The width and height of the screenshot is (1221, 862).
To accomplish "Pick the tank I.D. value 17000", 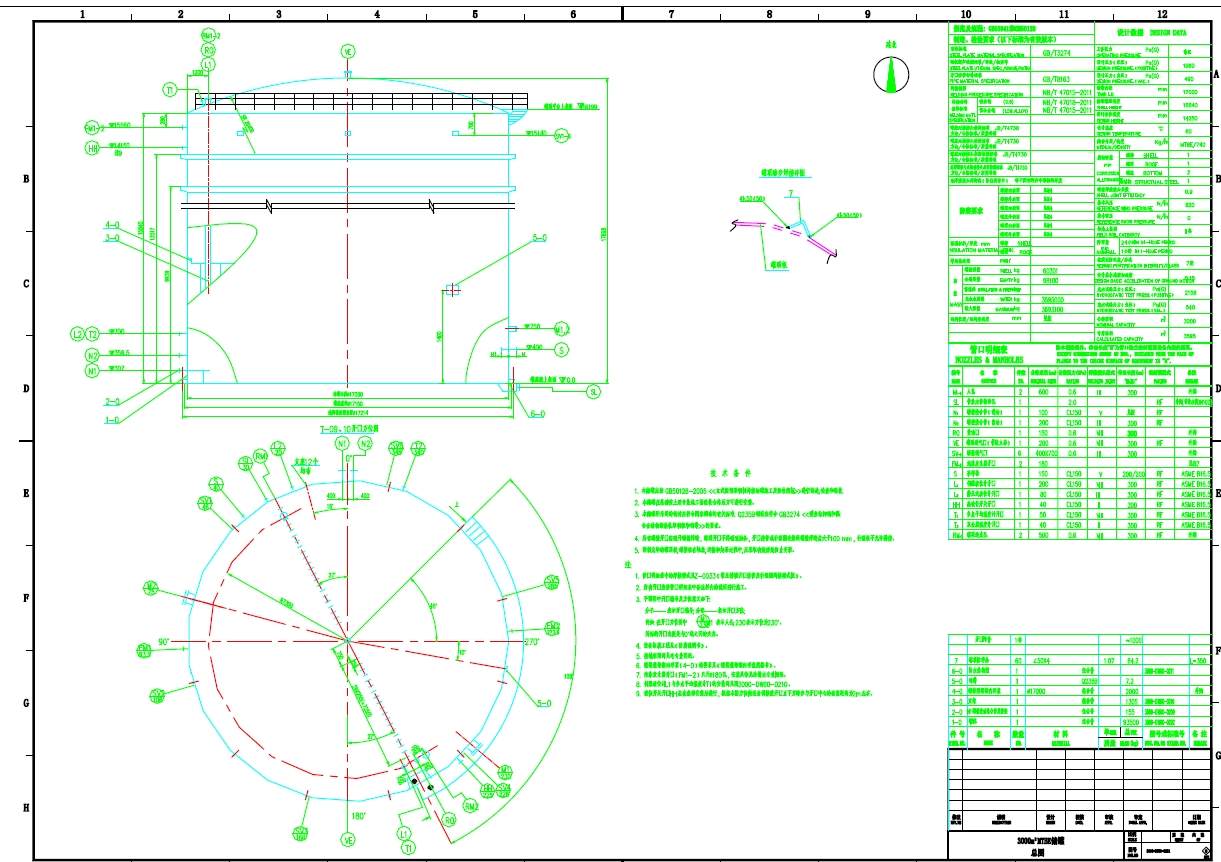I will pyautogui.click(x=1189, y=92).
